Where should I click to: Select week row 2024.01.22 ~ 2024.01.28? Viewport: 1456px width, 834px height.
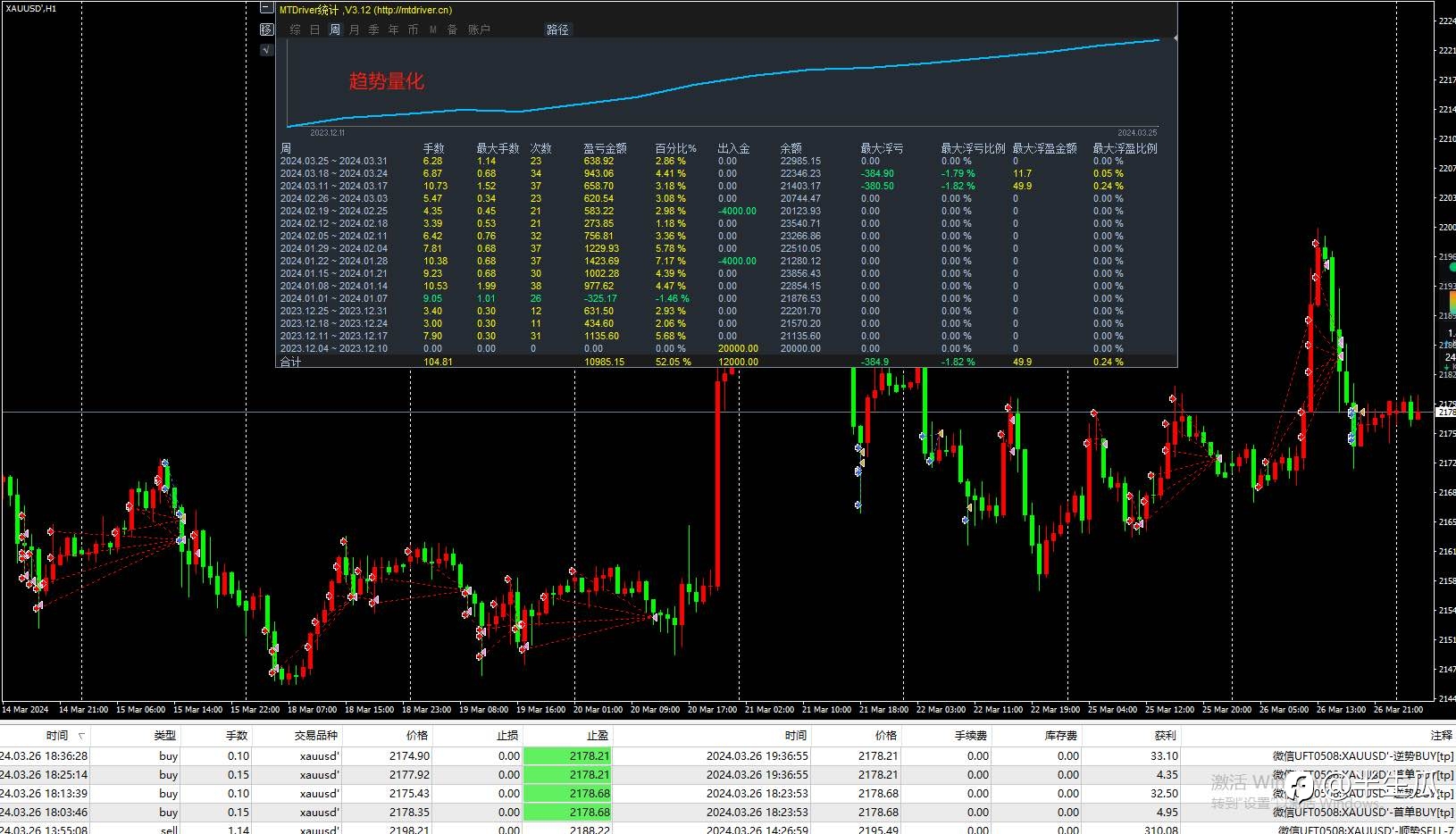[726, 262]
